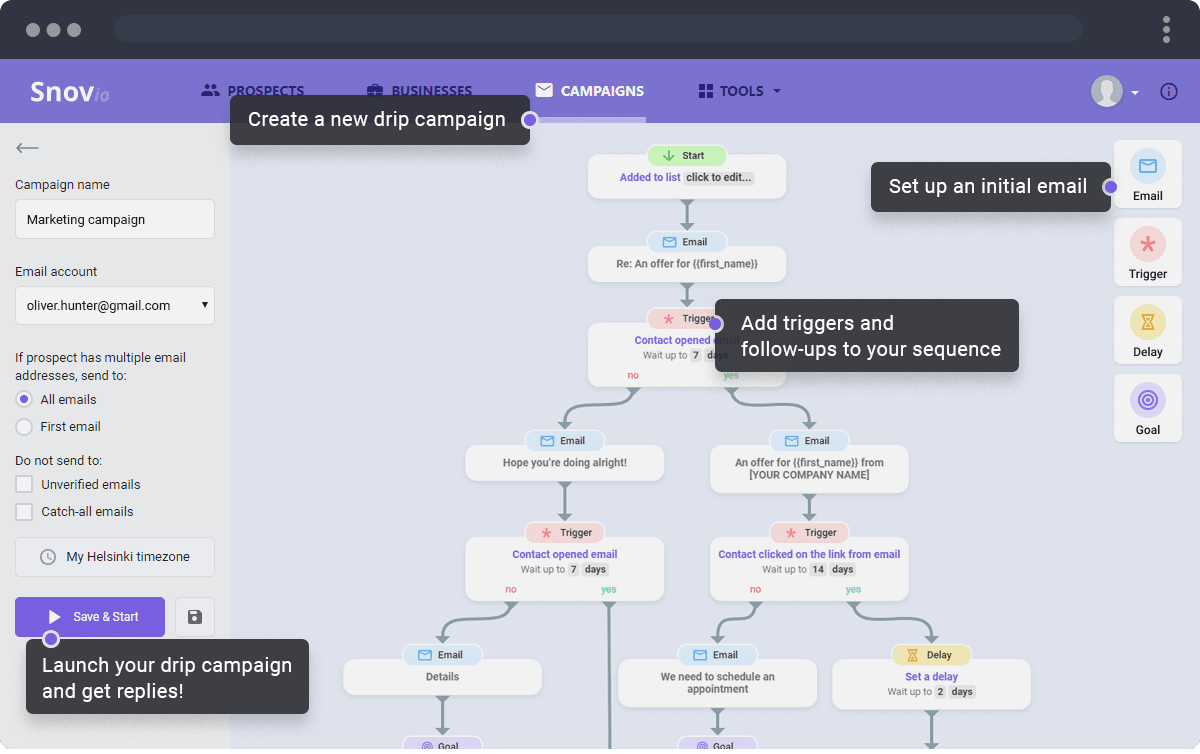Image resolution: width=1200 pixels, height=754 pixels.
Task: Select the Email block from the right sidebar
Action: [x=1147, y=174]
